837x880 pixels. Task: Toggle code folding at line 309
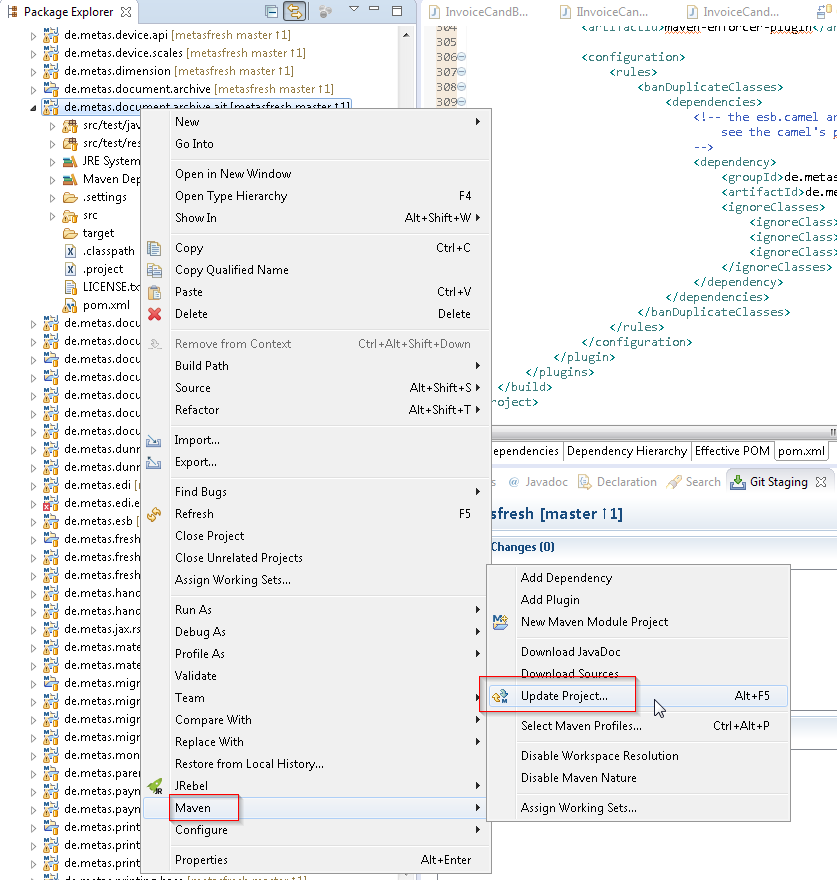click(462, 102)
